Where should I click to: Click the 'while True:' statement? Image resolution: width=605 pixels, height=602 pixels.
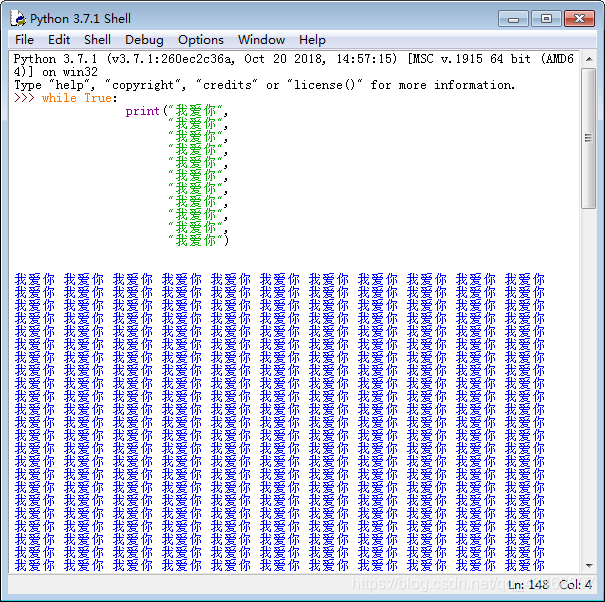coord(79,98)
